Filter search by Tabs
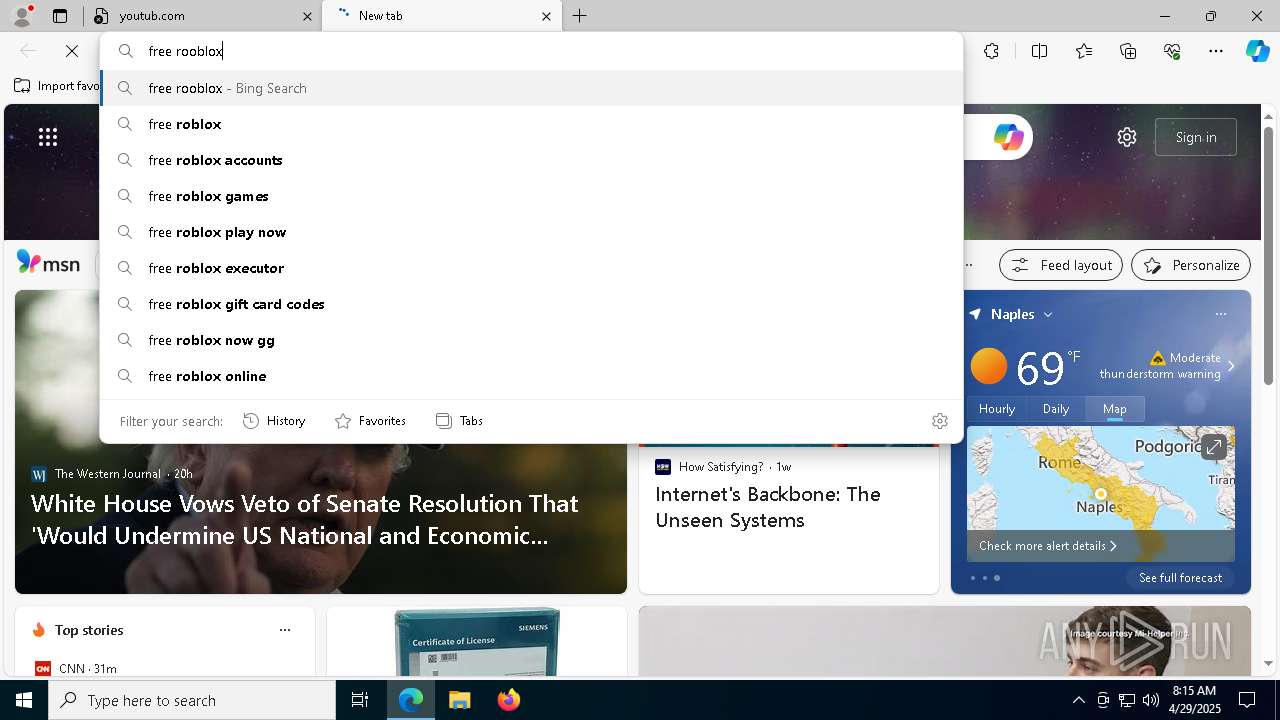Screen dimensions: 1280x720 459,421
